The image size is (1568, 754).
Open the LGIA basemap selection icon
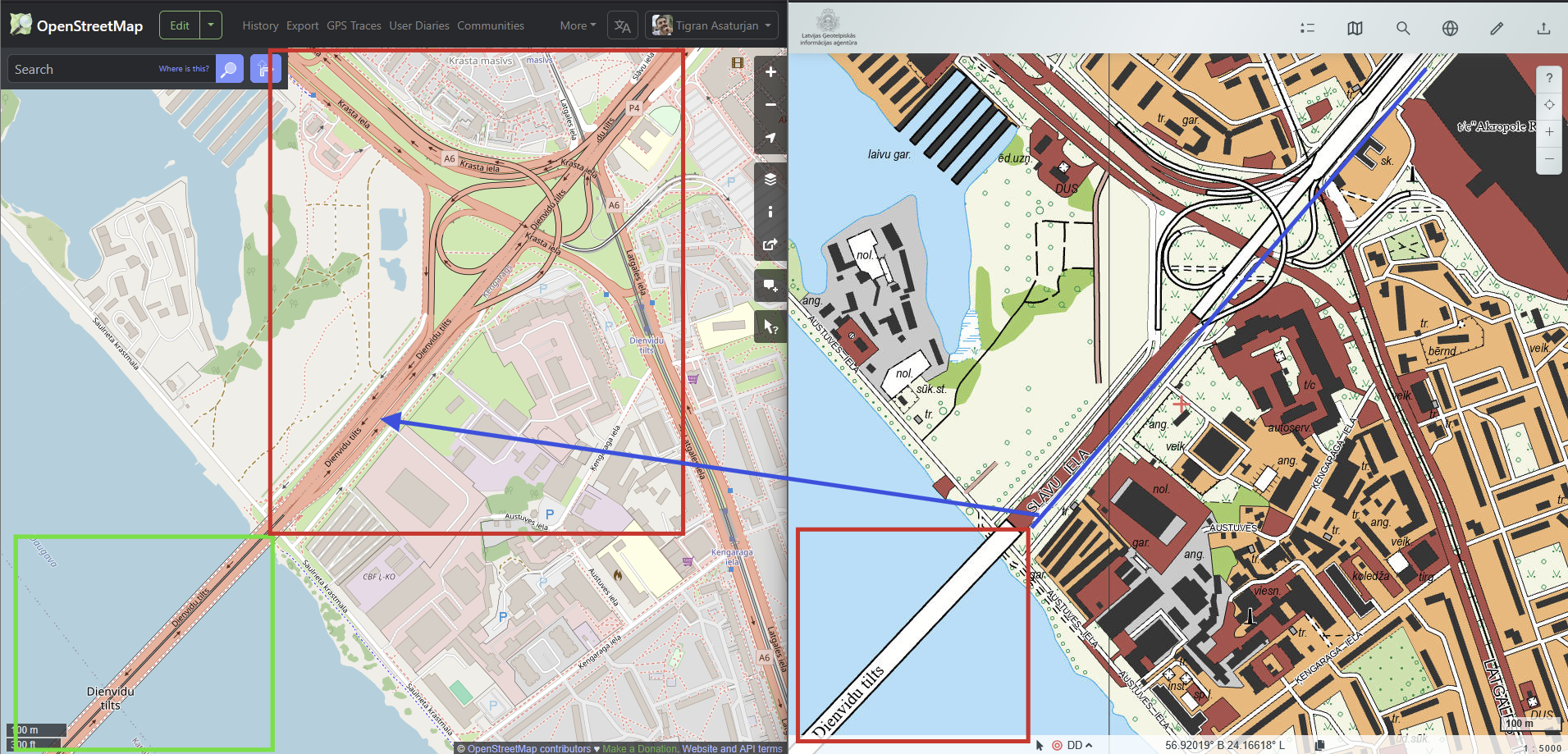point(1355,29)
